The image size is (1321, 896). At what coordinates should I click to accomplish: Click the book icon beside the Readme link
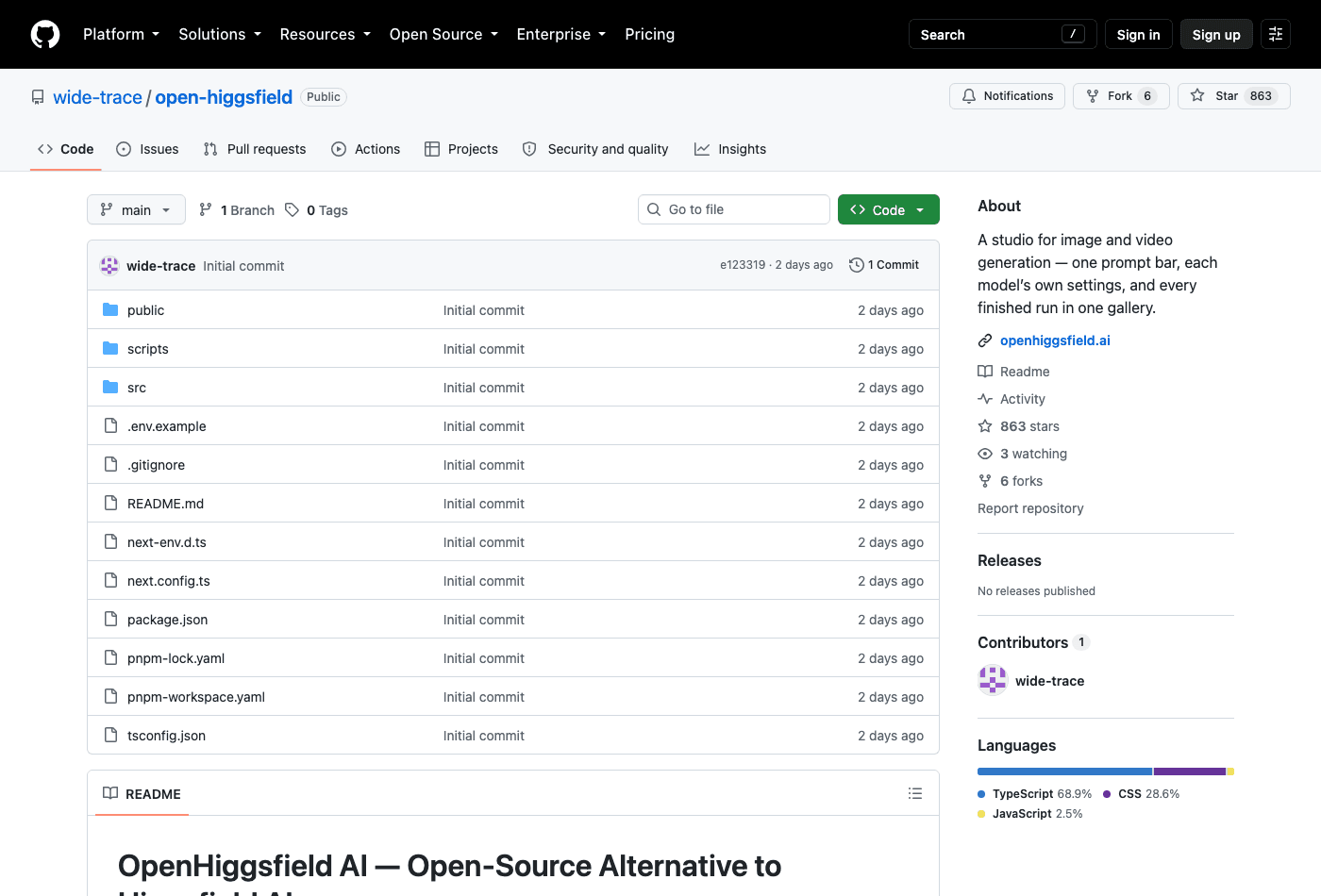tap(985, 372)
